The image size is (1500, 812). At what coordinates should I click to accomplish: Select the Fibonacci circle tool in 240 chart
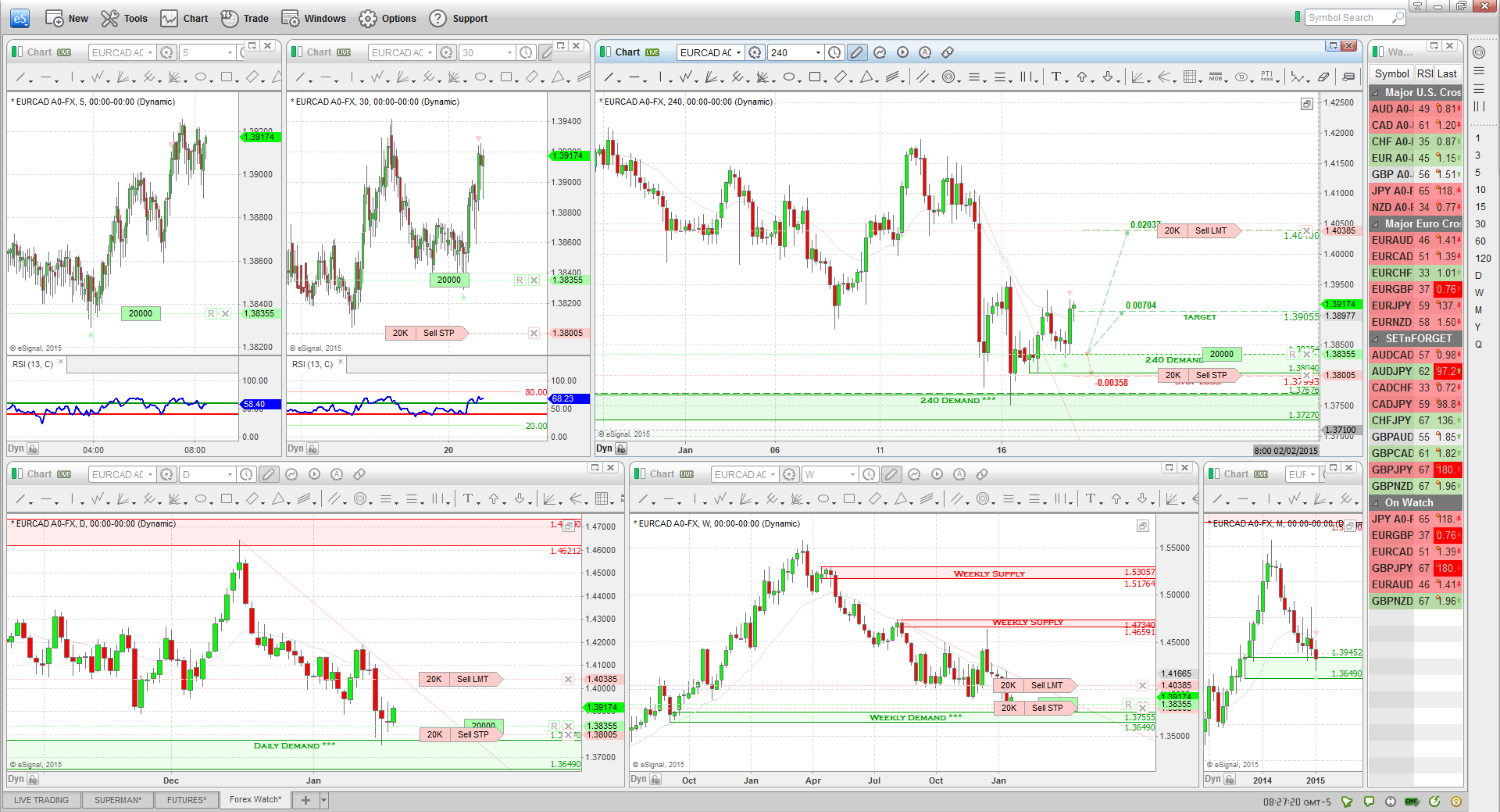(950, 77)
